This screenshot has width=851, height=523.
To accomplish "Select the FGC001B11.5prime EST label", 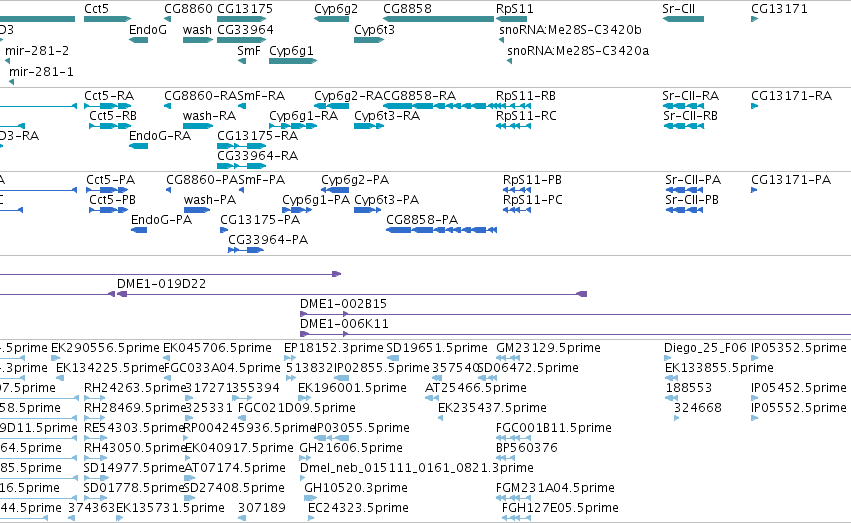I will tap(554, 429).
